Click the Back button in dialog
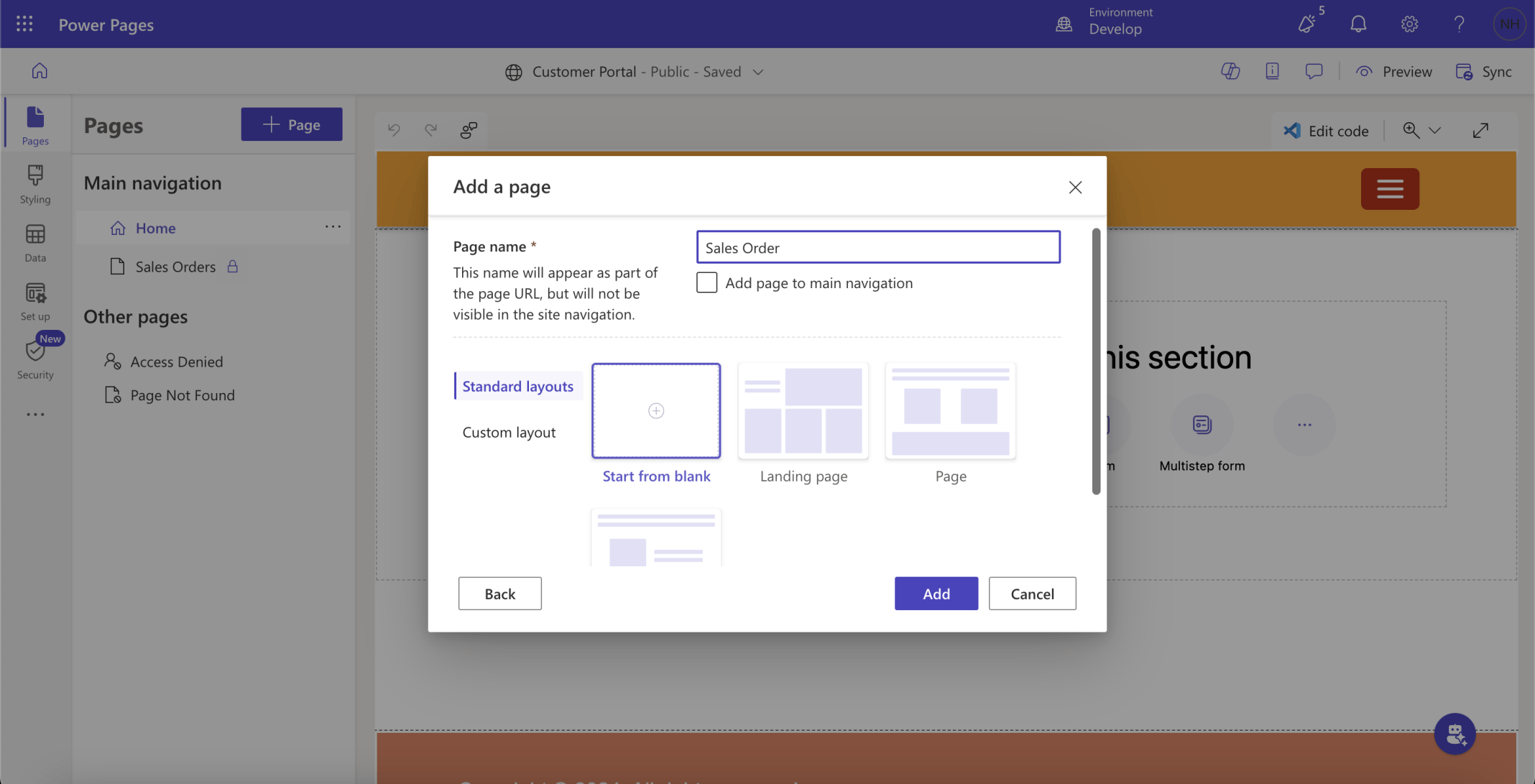Screen dimensions: 1535x784 (x=499, y=594)
